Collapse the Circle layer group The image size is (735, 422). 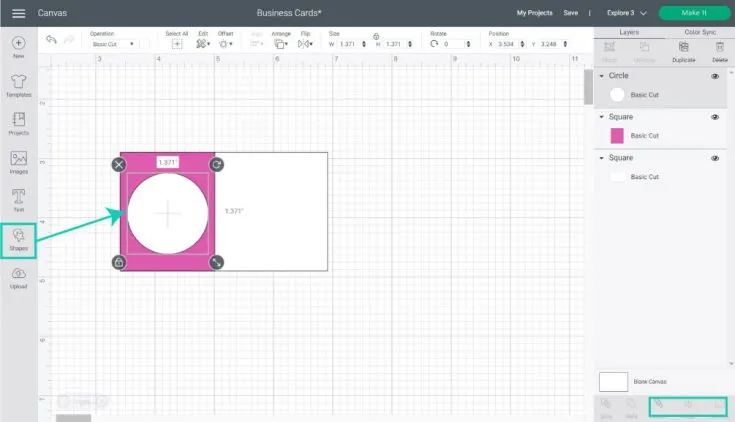[601, 76]
